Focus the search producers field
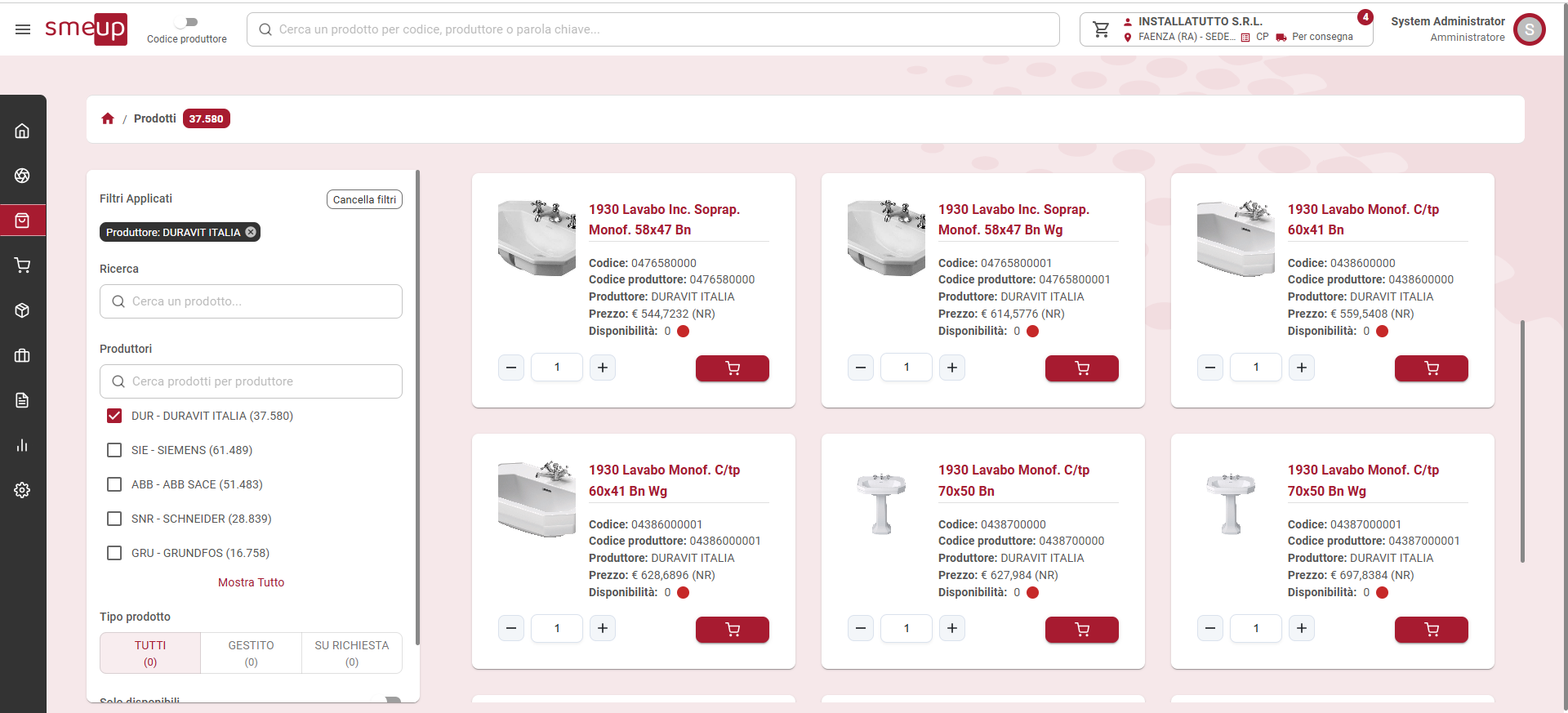The width and height of the screenshot is (1568, 713). click(x=251, y=381)
